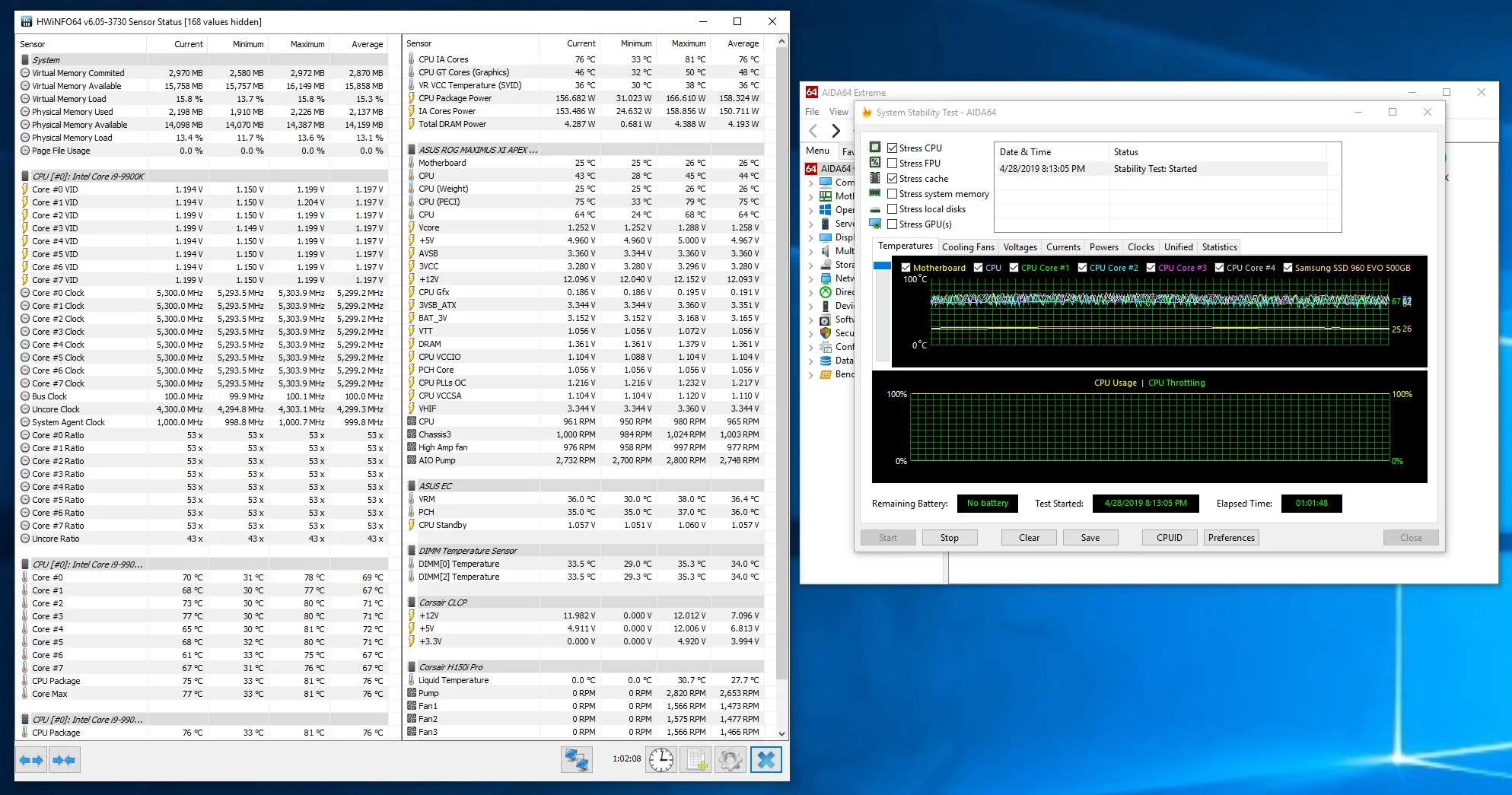The width and height of the screenshot is (1512, 795).
Task: Click the HWiNFO reset clock icon
Action: coord(661,759)
